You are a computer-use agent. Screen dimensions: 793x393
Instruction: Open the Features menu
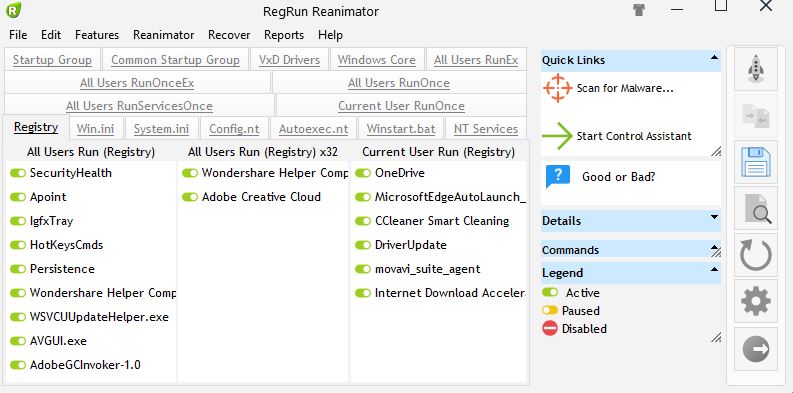tap(97, 35)
